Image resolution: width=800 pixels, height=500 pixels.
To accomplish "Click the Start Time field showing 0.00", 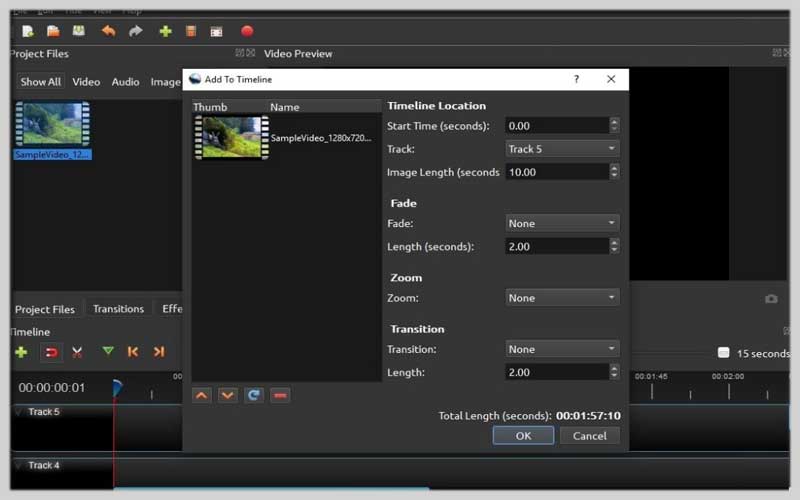I will tap(557, 126).
